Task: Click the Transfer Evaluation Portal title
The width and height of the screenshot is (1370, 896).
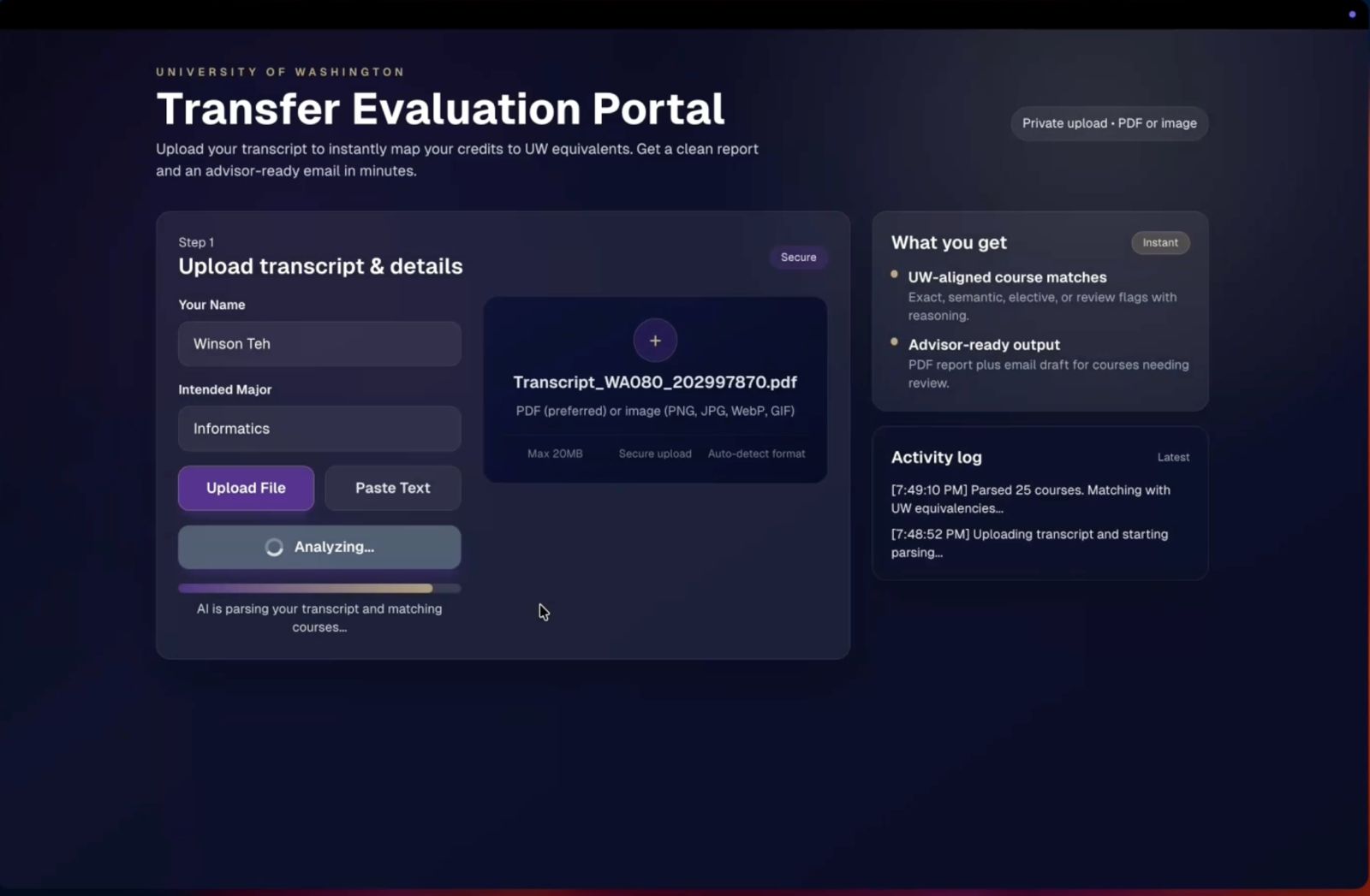Action: tap(440, 109)
